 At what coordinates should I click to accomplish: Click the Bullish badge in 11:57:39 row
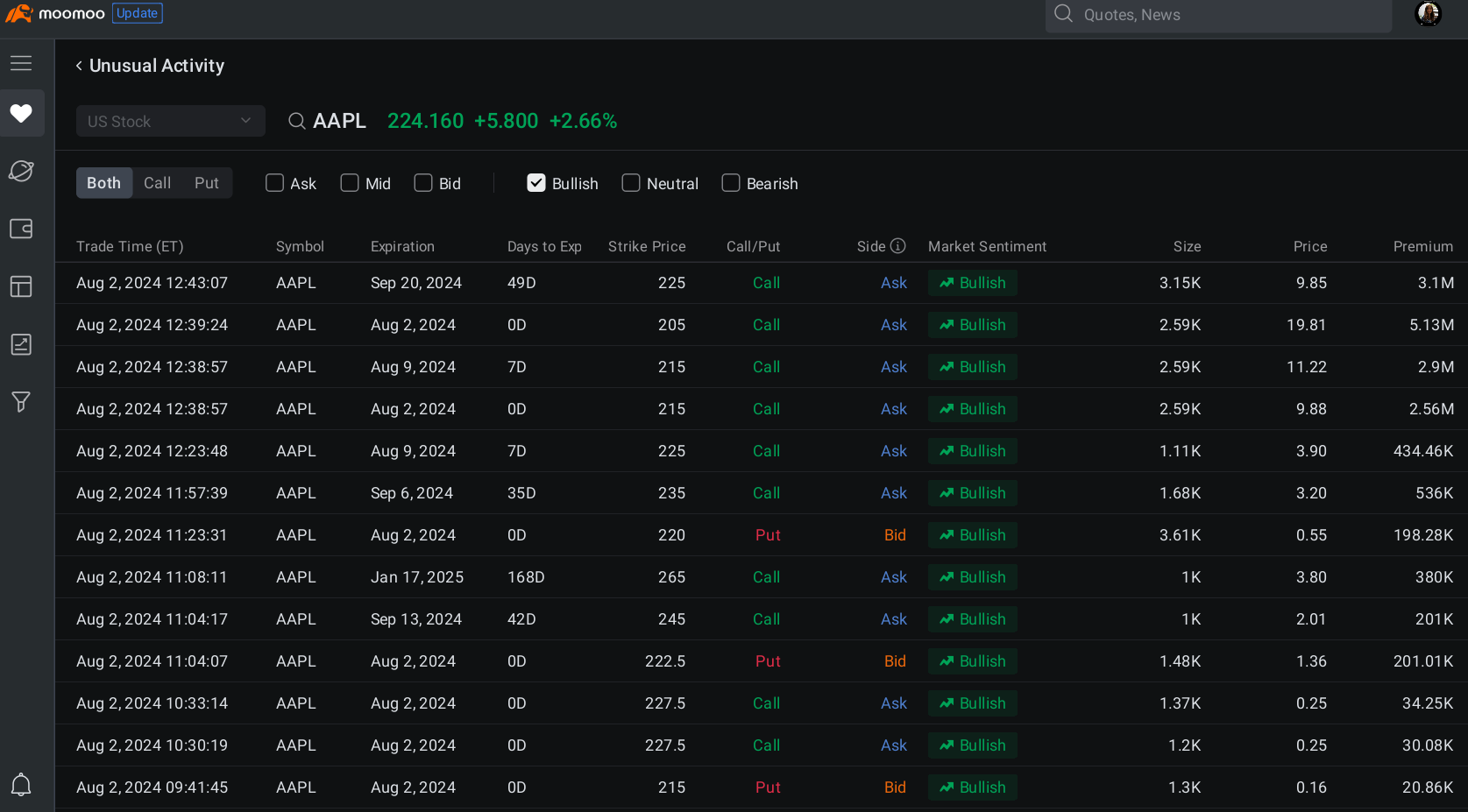(x=973, y=493)
